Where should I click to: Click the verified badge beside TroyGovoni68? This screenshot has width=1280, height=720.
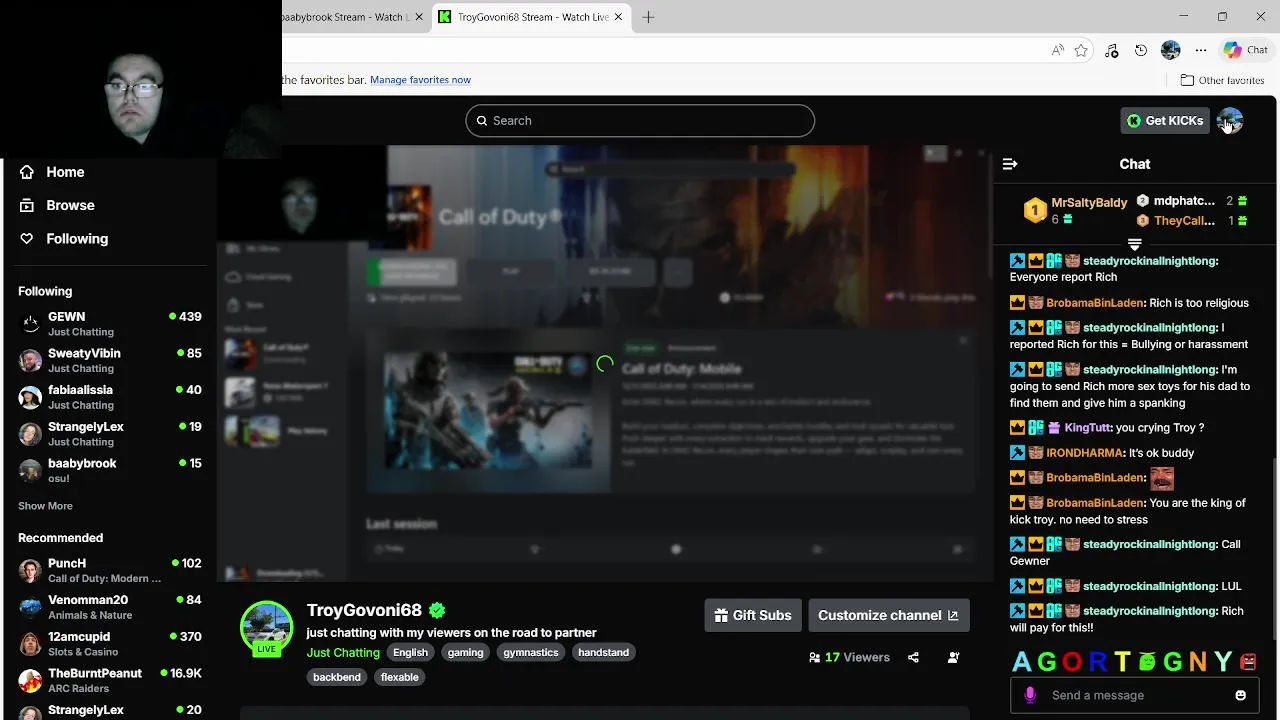tap(437, 610)
